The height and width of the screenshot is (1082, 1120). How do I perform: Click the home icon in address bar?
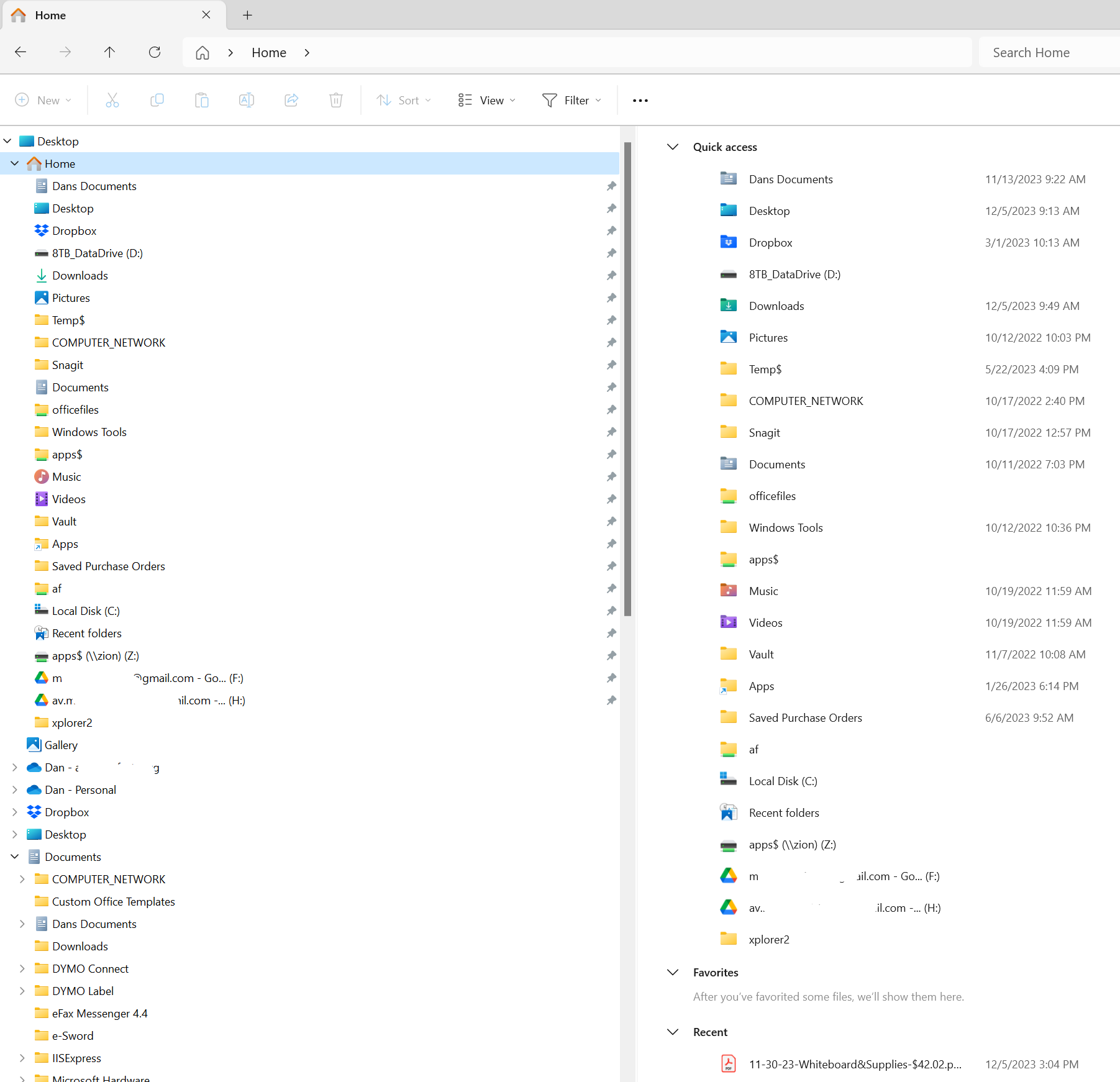(x=203, y=53)
